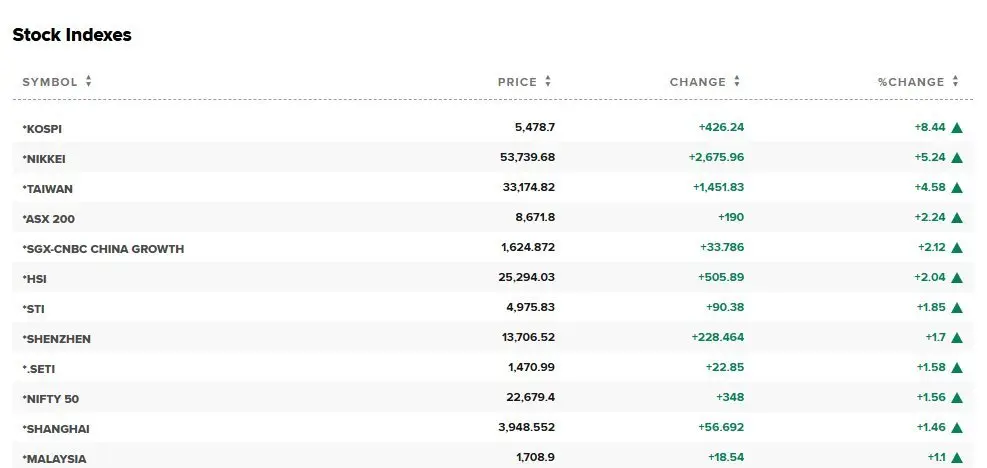Viewport: 987px width, 468px height.
Task: Sort table by Change column arrows
Action: click(x=737, y=82)
